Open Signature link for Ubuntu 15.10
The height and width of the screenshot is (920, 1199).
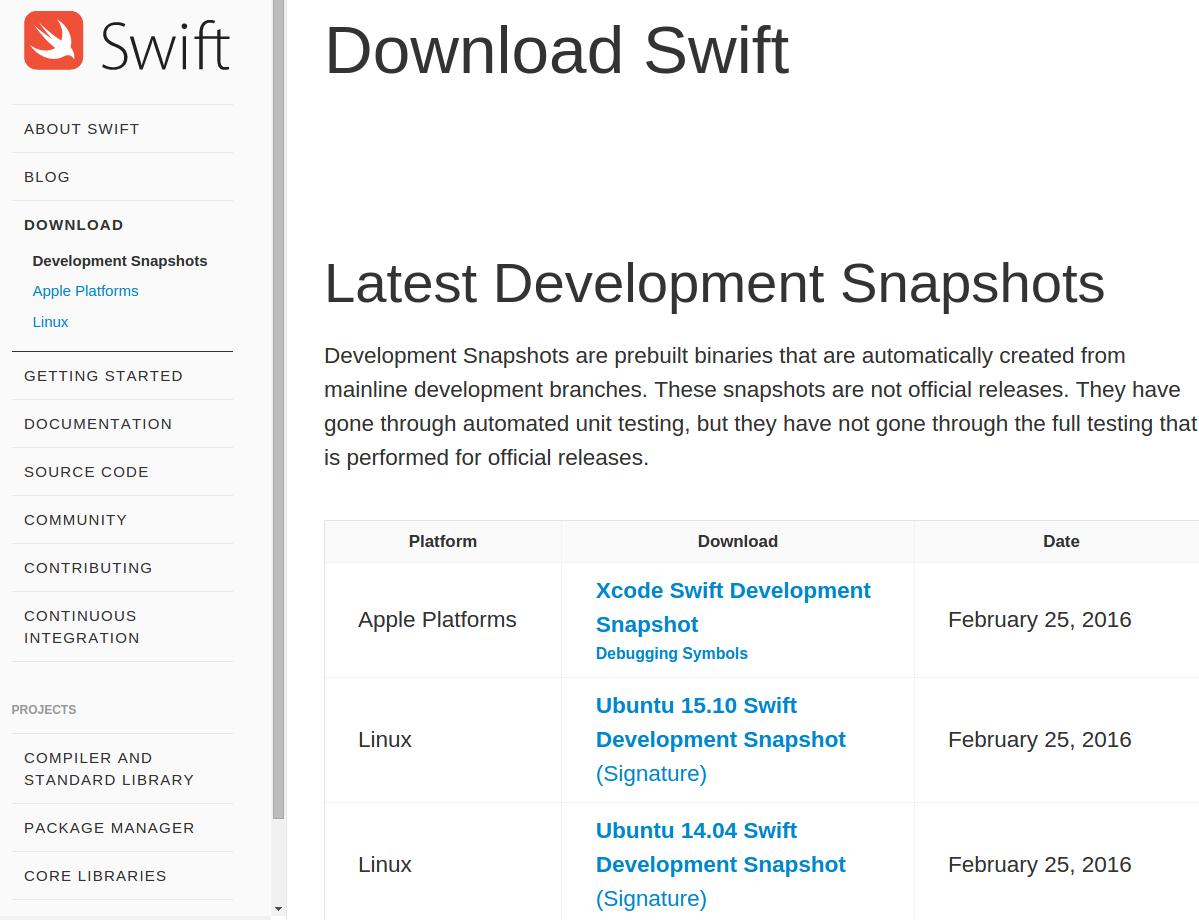651,774
